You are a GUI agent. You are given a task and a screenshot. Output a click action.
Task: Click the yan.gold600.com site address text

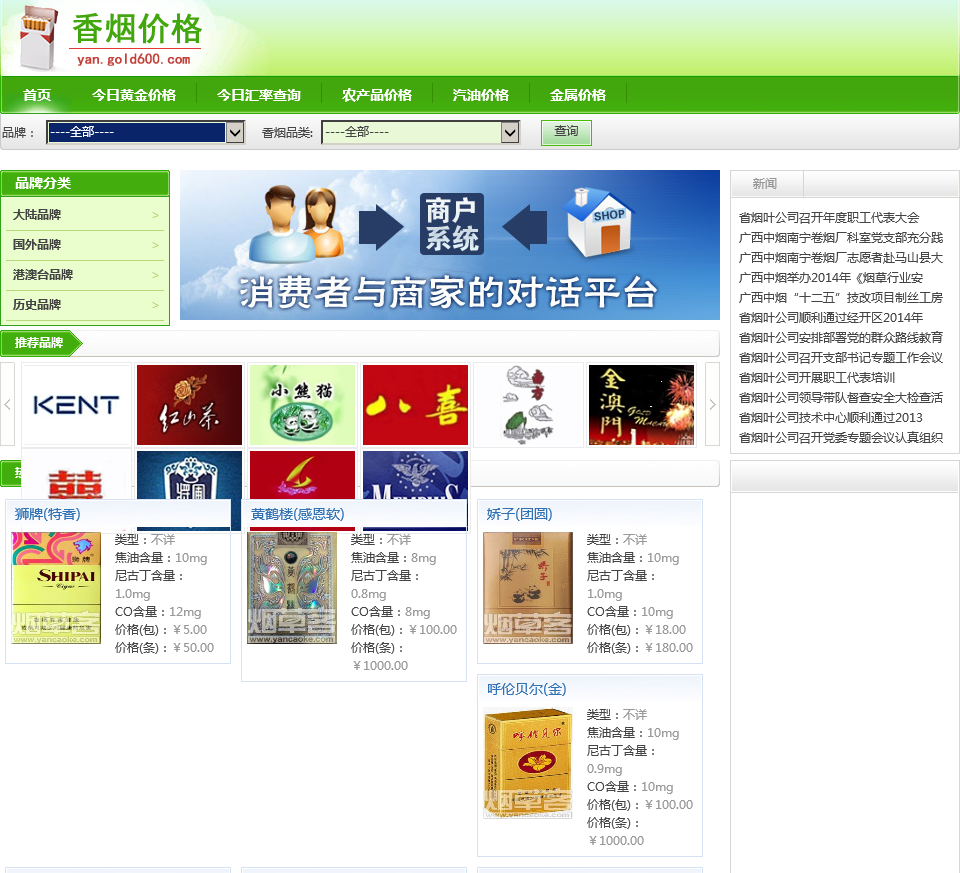click(x=133, y=59)
